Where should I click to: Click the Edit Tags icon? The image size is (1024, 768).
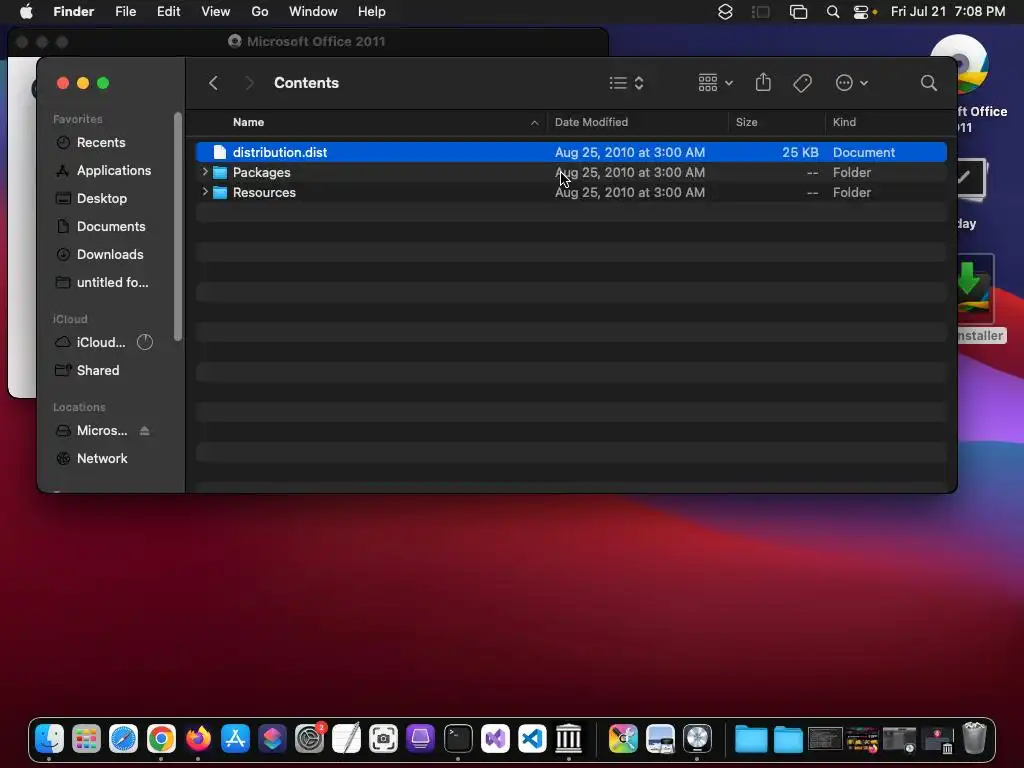click(802, 83)
